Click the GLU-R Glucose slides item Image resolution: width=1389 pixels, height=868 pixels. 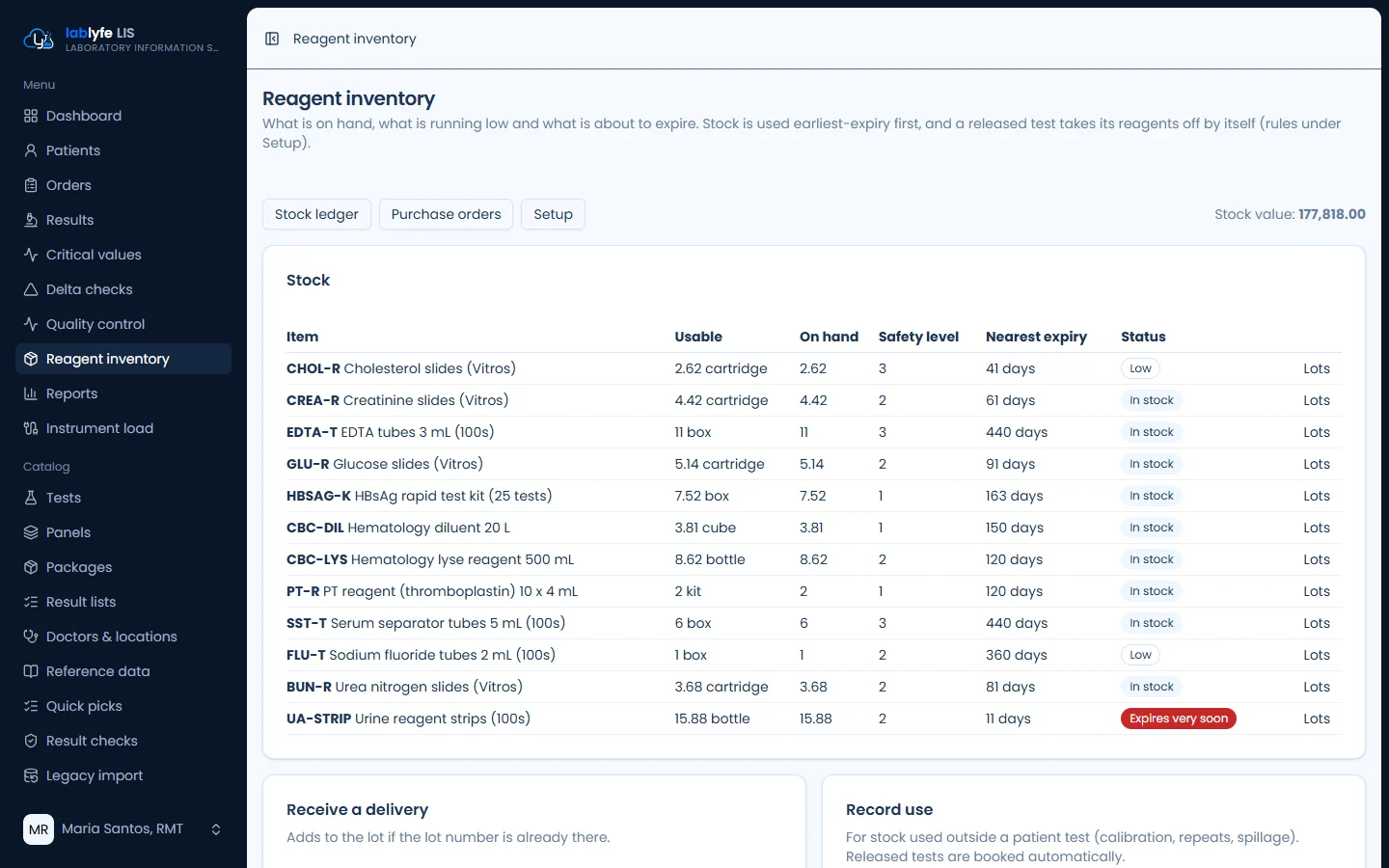tap(385, 464)
